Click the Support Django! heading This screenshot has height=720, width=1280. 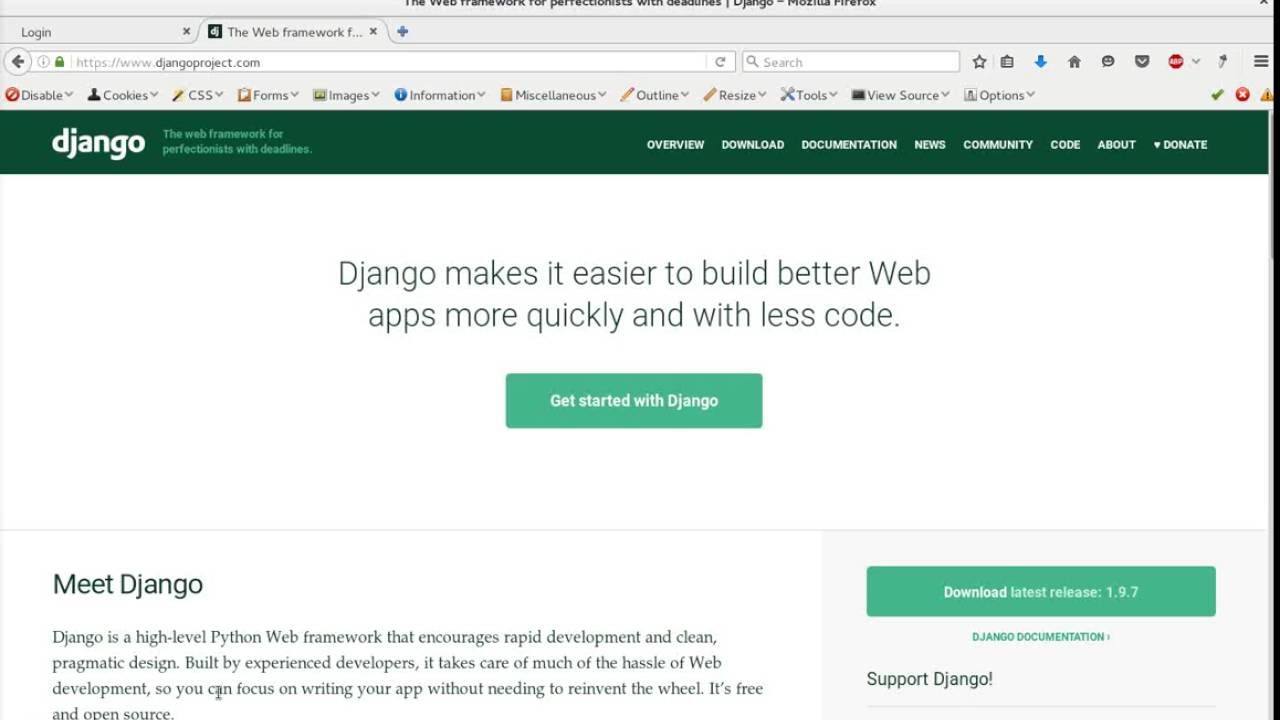point(929,679)
